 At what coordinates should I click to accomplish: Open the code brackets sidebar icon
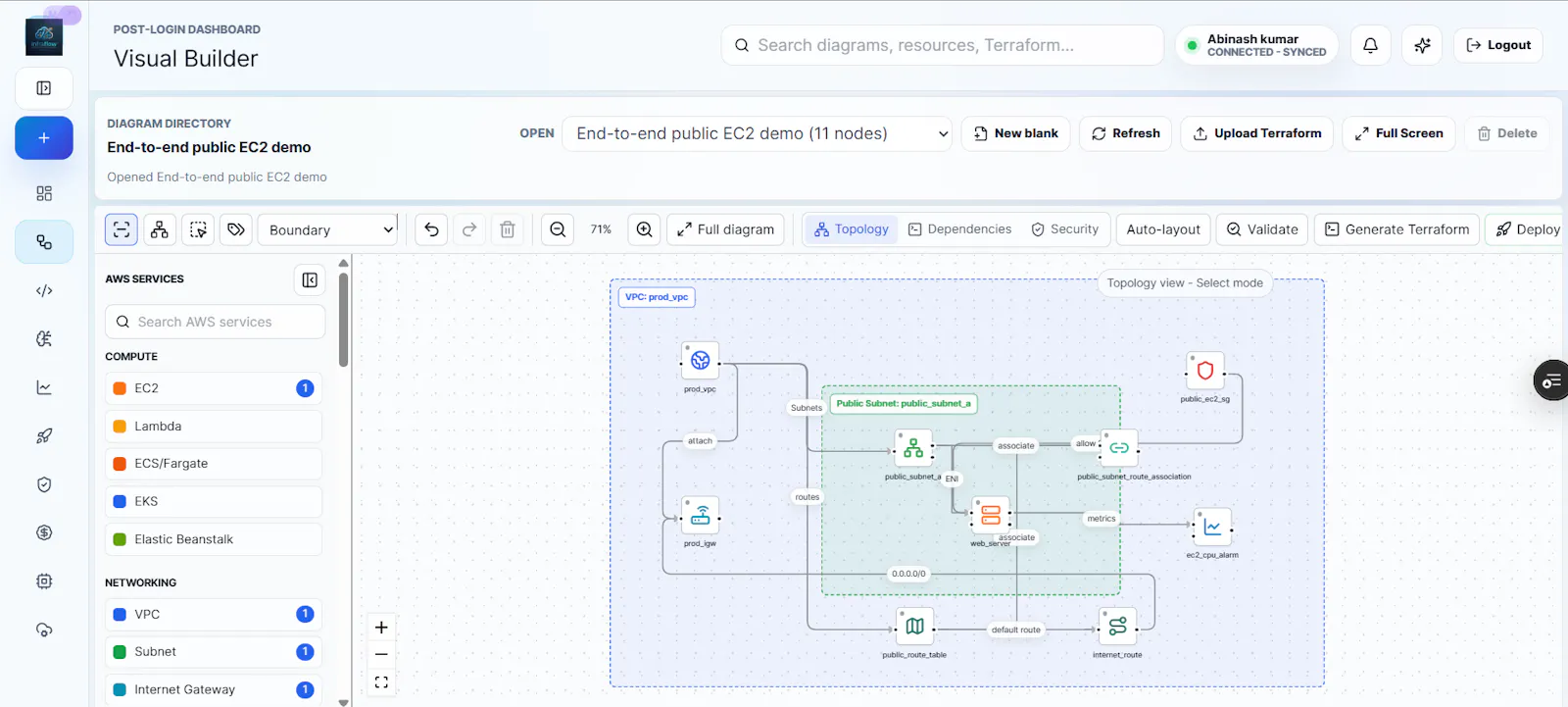pyautogui.click(x=44, y=290)
